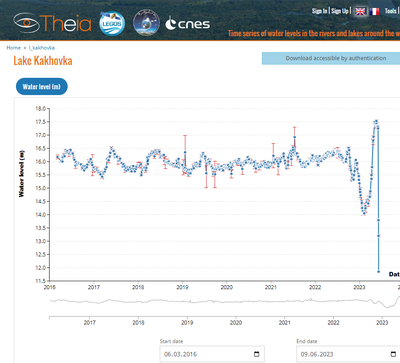The height and width of the screenshot is (363, 400).
Task: Click the peak data point near 17.5 m
Action: 376,122
